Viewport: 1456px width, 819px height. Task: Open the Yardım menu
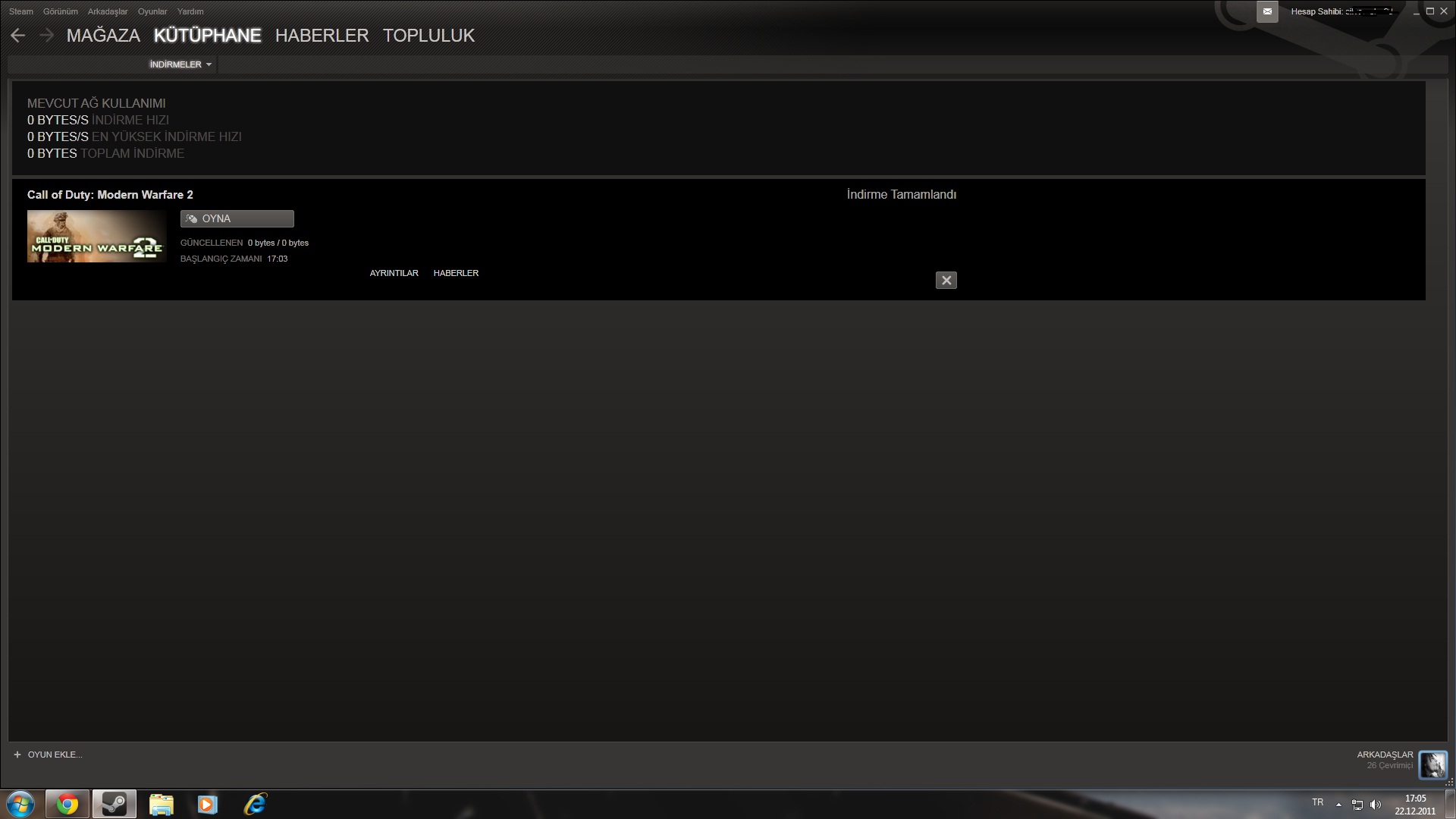[x=190, y=11]
